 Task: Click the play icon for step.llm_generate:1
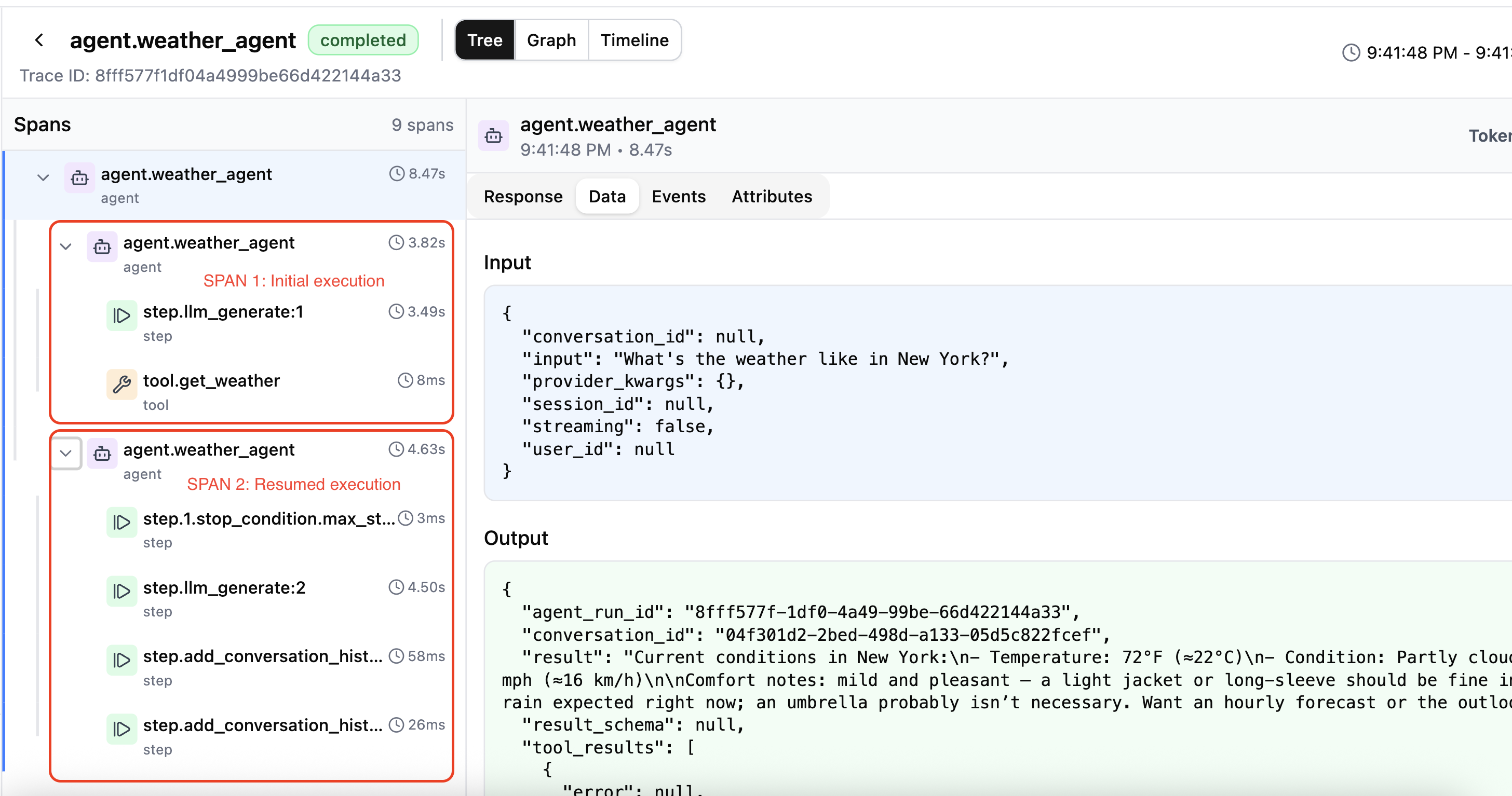pyautogui.click(x=122, y=315)
